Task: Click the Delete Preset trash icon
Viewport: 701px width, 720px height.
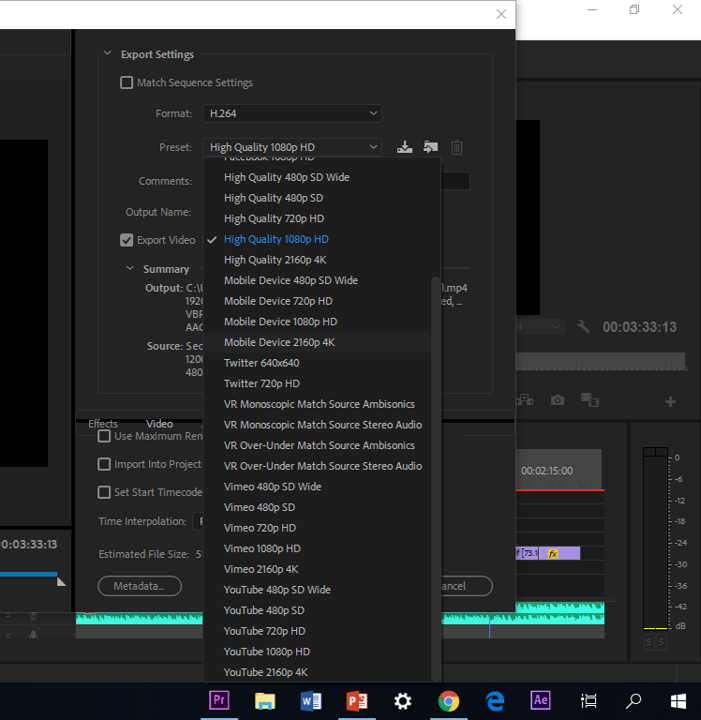Action: coord(456,147)
